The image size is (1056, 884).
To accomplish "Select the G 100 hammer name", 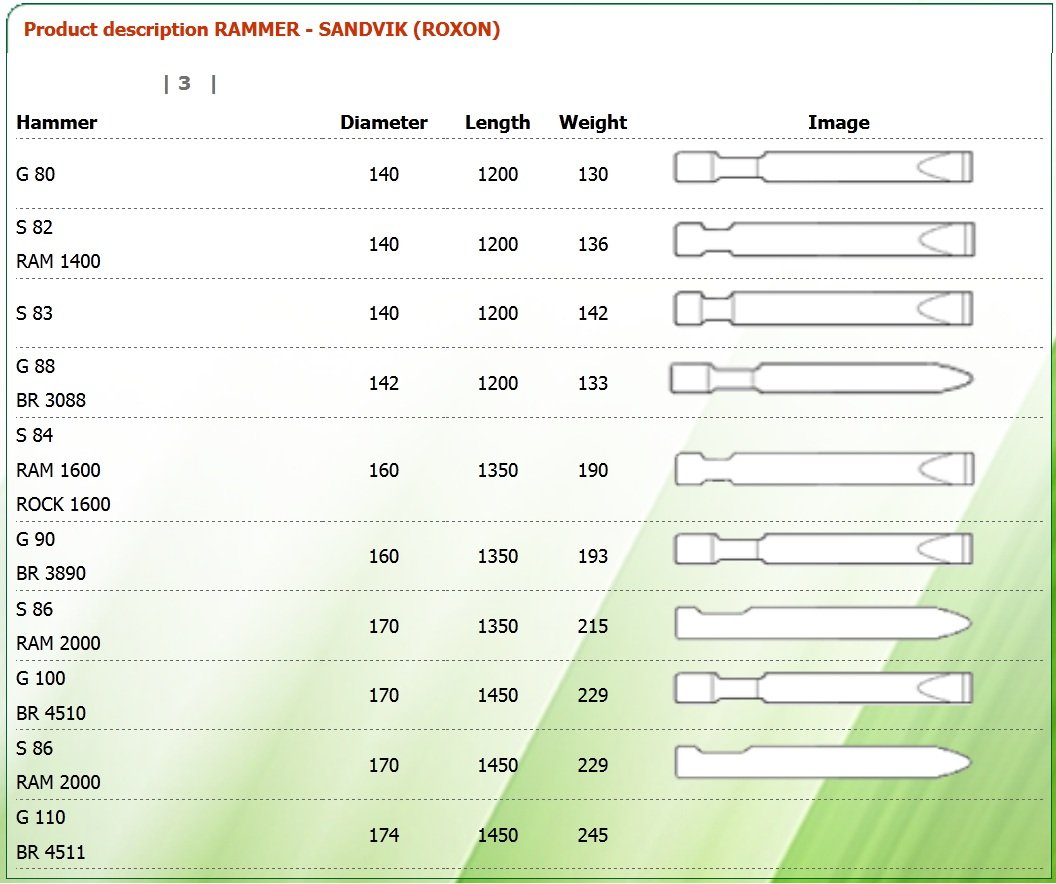I will tap(41, 679).
